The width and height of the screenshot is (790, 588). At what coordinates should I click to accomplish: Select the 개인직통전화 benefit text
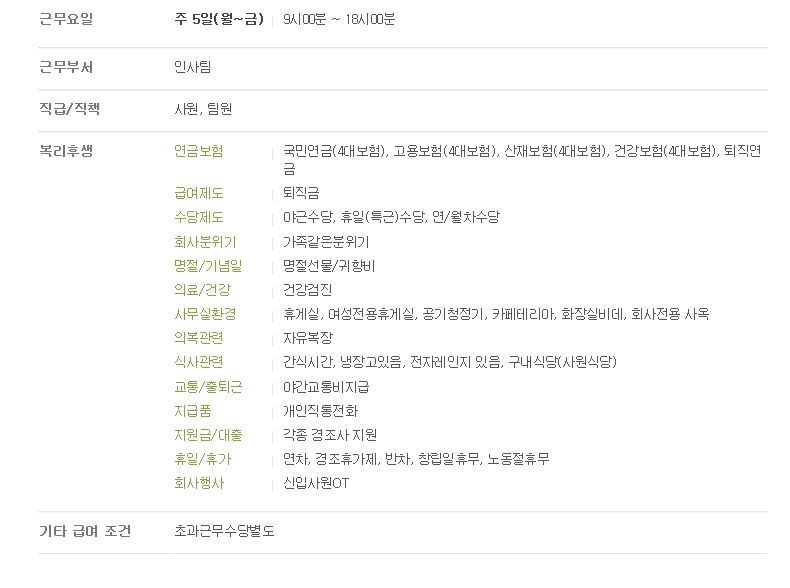point(320,411)
